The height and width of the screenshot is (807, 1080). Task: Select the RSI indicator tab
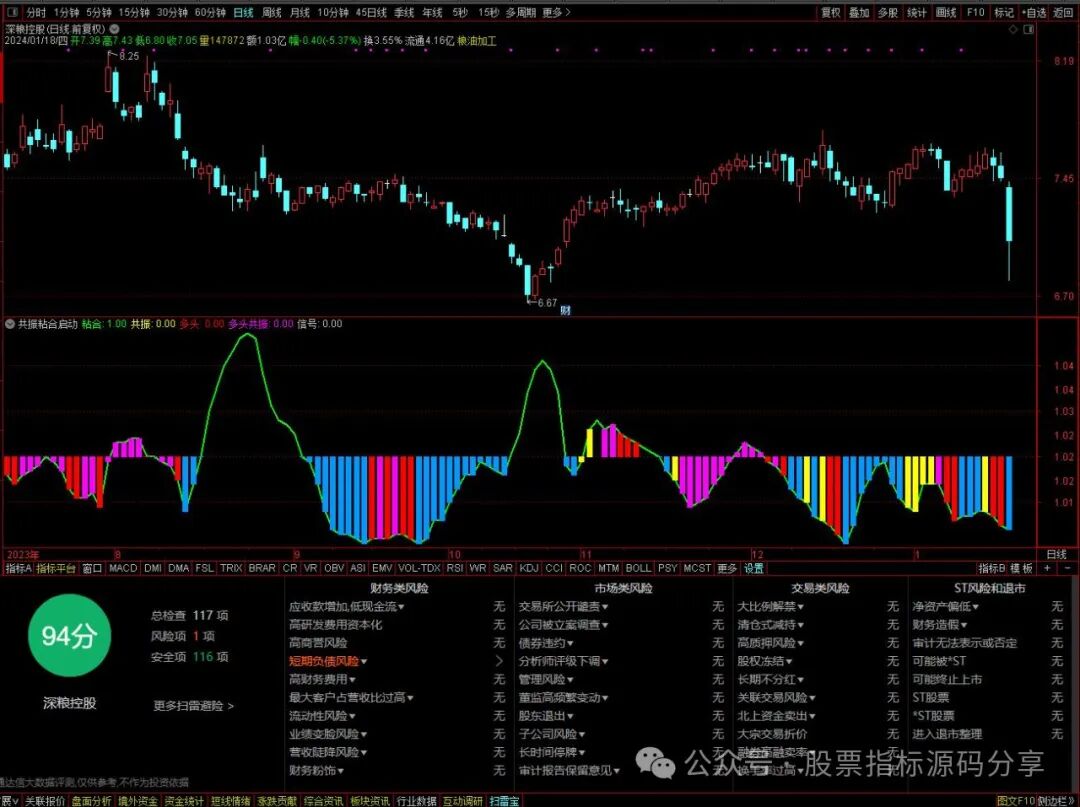tap(455, 568)
